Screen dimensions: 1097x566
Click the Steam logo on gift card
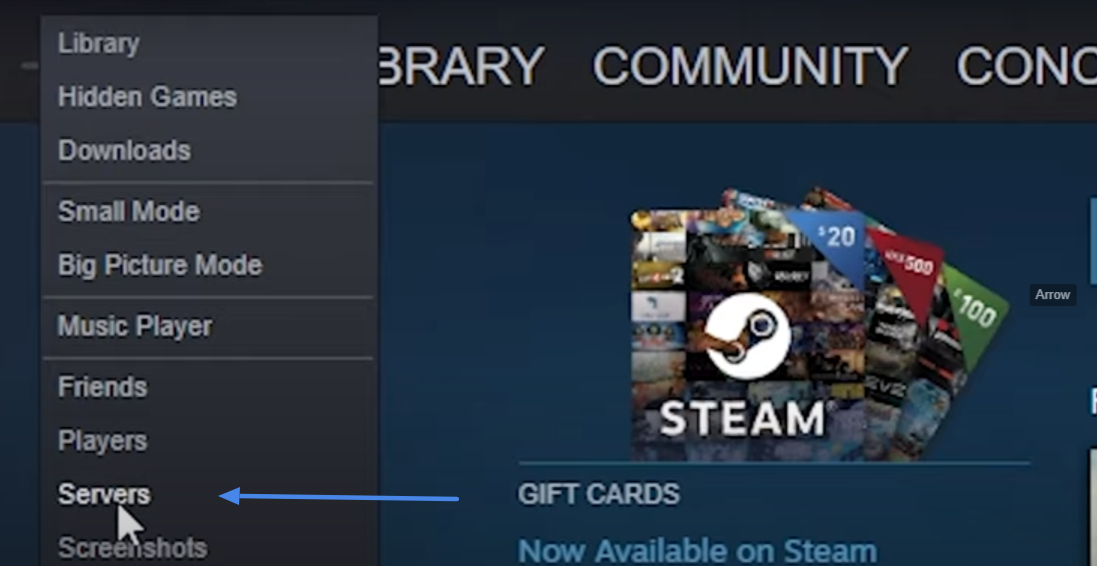(x=748, y=336)
